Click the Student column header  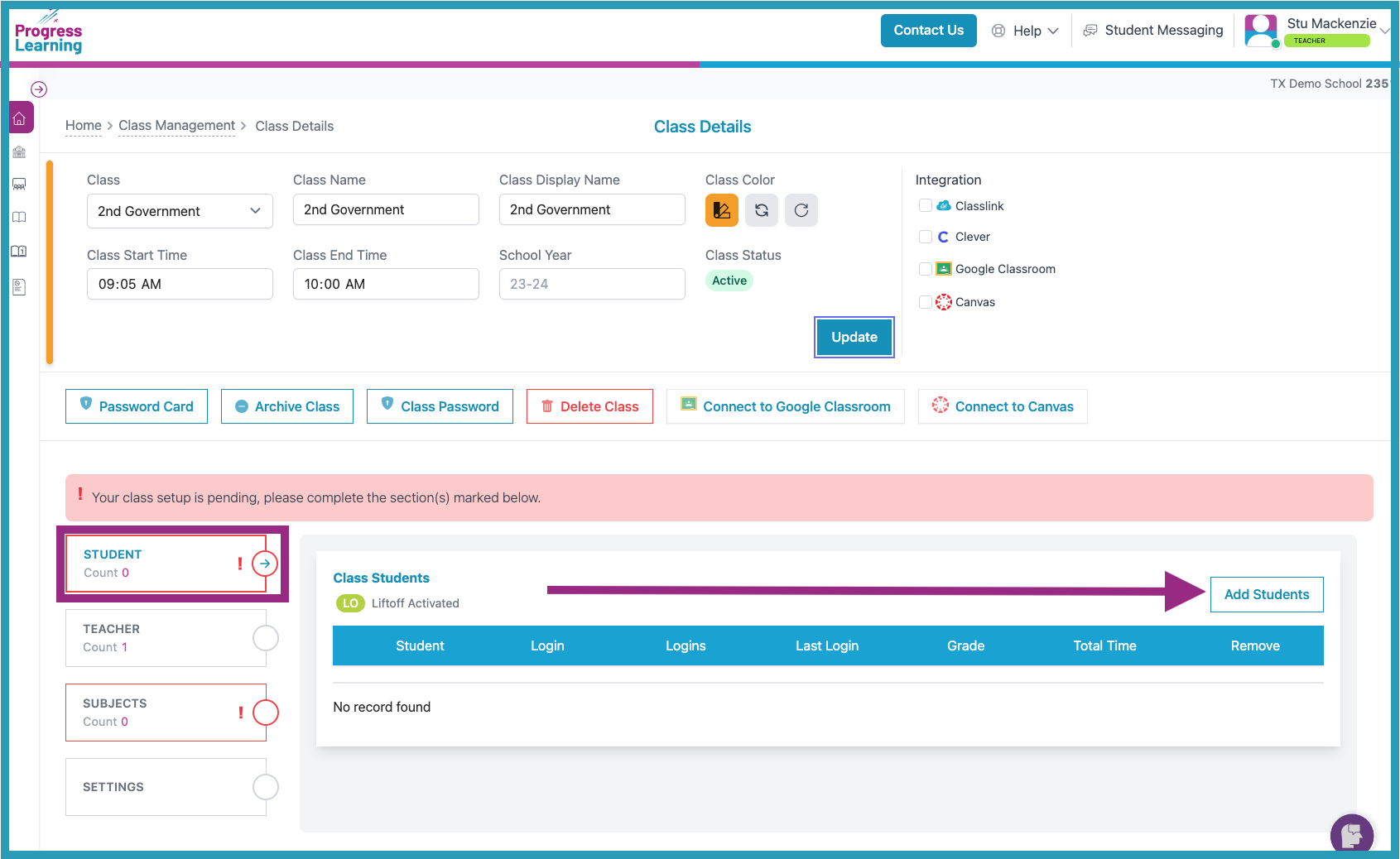(x=420, y=645)
